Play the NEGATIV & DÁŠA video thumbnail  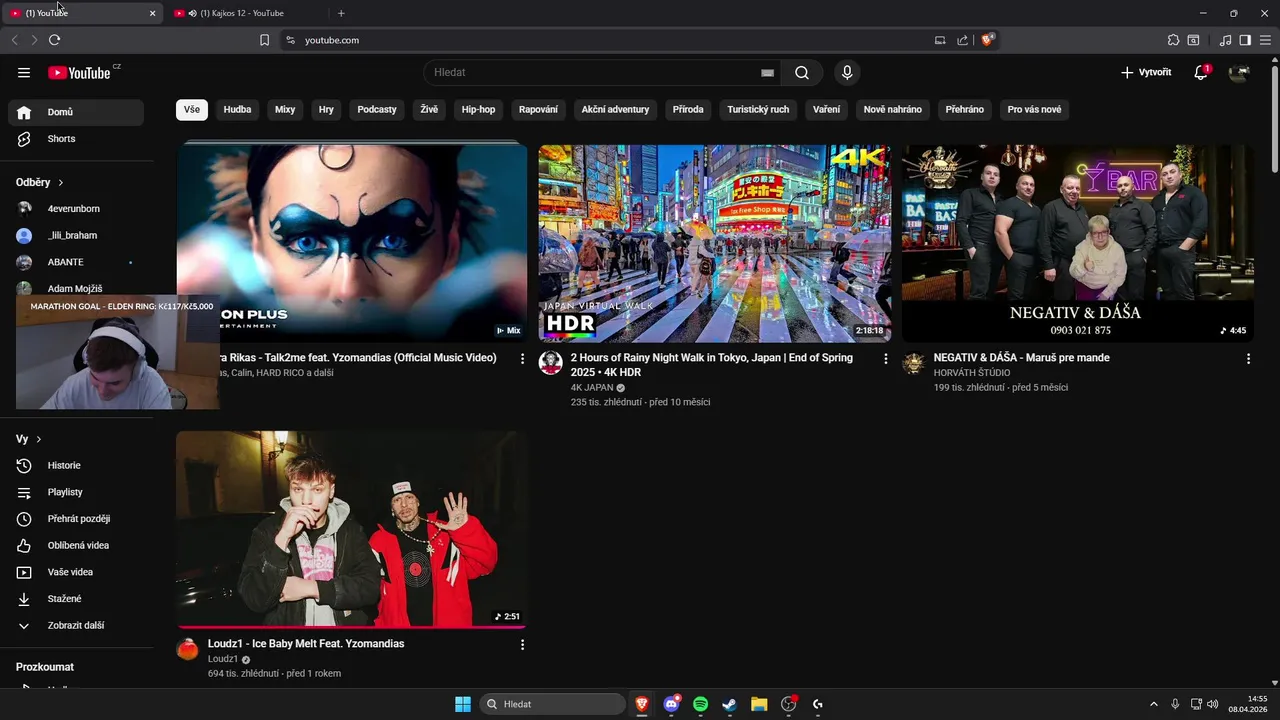coord(1077,243)
